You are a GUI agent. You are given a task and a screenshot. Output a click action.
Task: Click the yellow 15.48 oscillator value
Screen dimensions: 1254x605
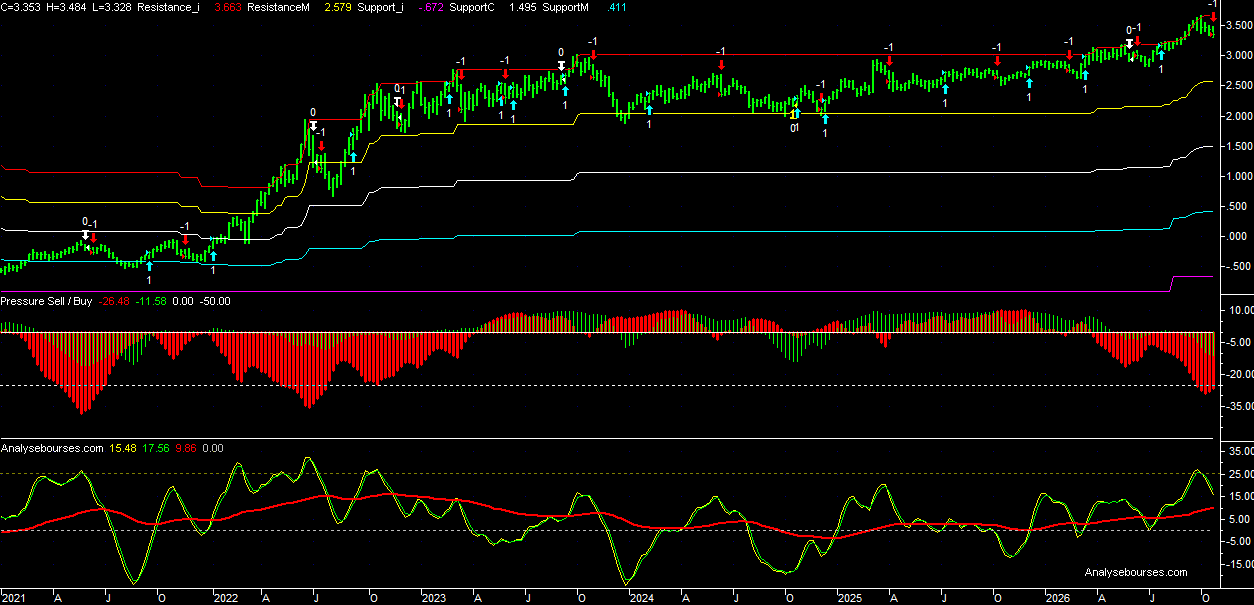click(x=124, y=448)
